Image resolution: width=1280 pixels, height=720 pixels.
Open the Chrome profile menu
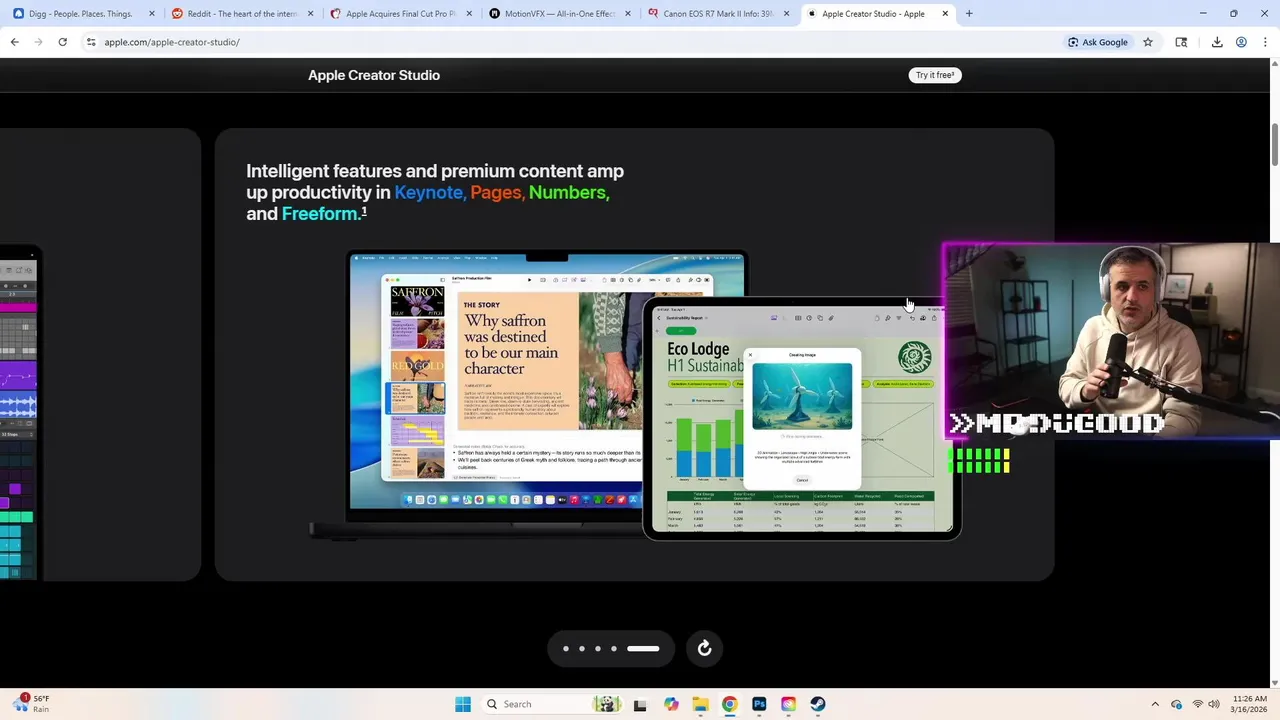click(1241, 42)
